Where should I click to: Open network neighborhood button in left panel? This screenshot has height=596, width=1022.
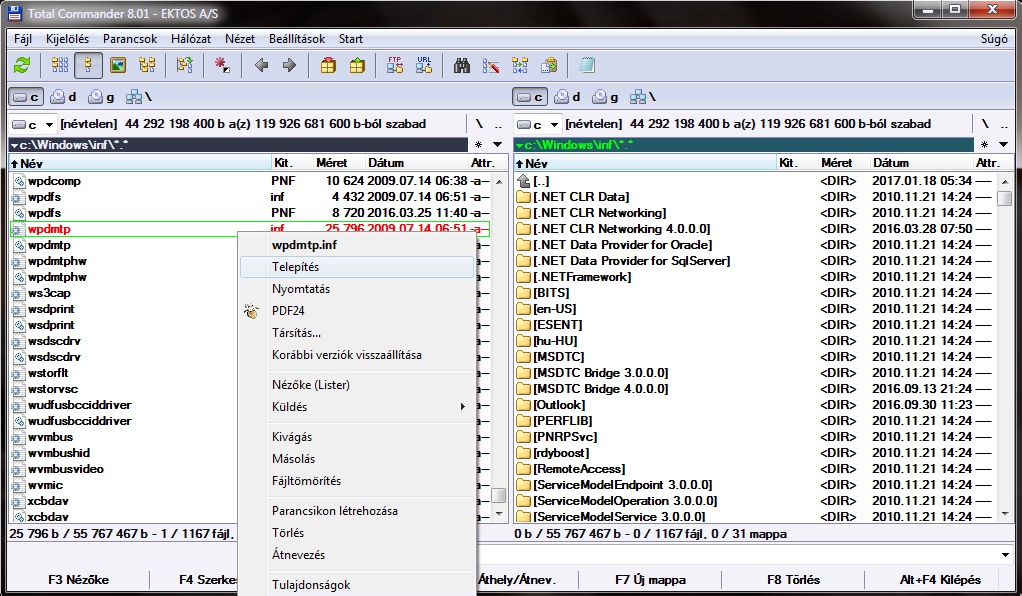(139, 97)
